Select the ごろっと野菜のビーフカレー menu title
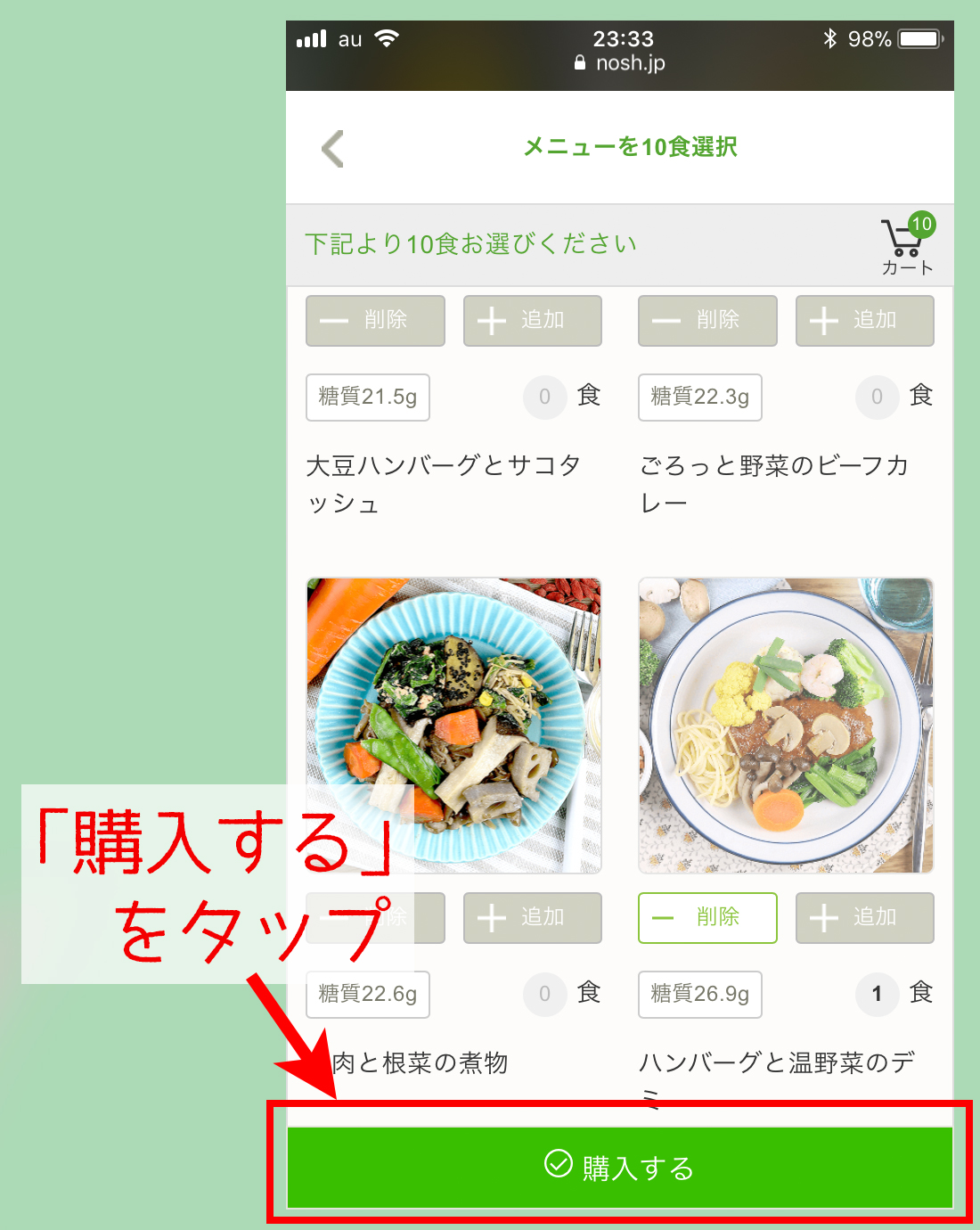Image resolution: width=980 pixels, height=1230 pixels. pyautogui.click(x=774, y=484)
